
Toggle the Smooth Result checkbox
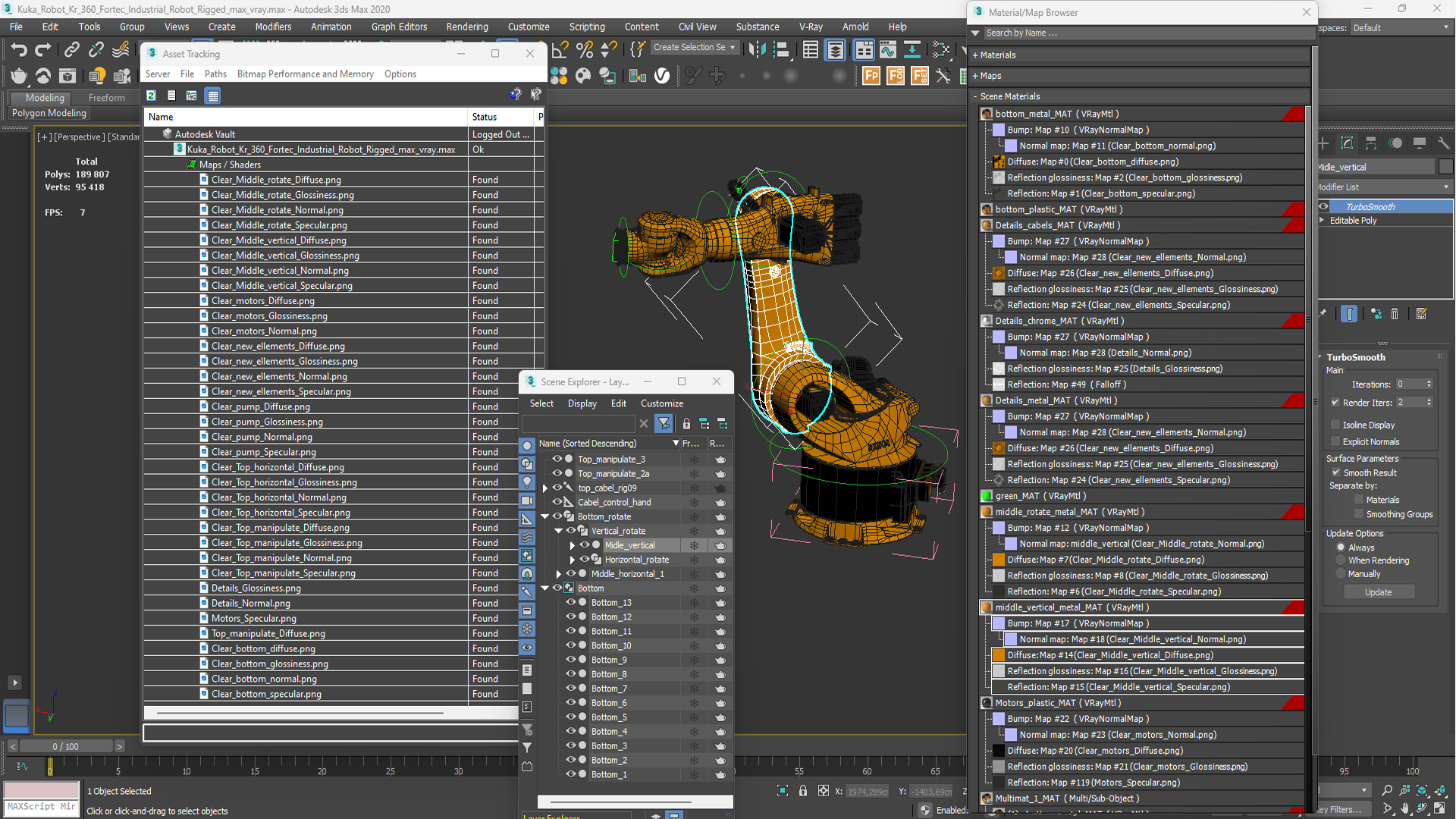[x=1335, y=472]
